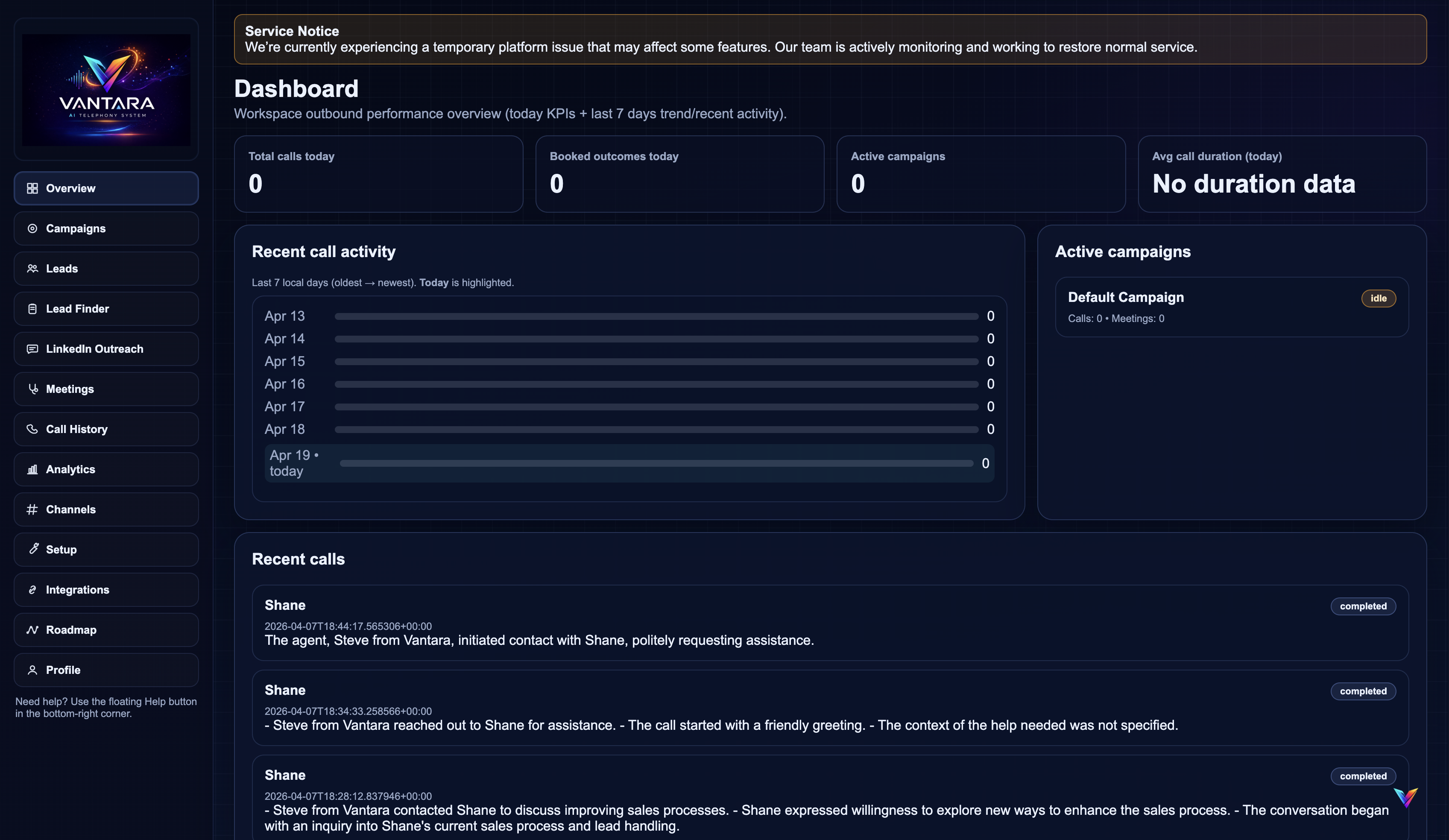Click the LinkedIn Outreach message icon
The image size is (1449, 840).
32,349
